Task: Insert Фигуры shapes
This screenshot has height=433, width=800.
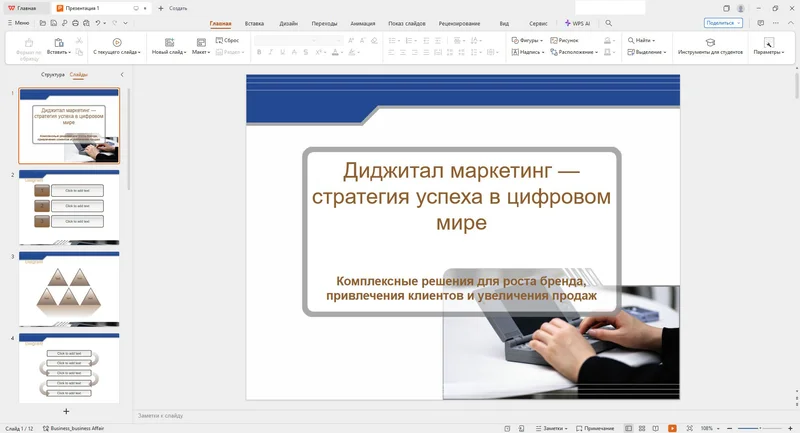Action: (x=527, y=40)
